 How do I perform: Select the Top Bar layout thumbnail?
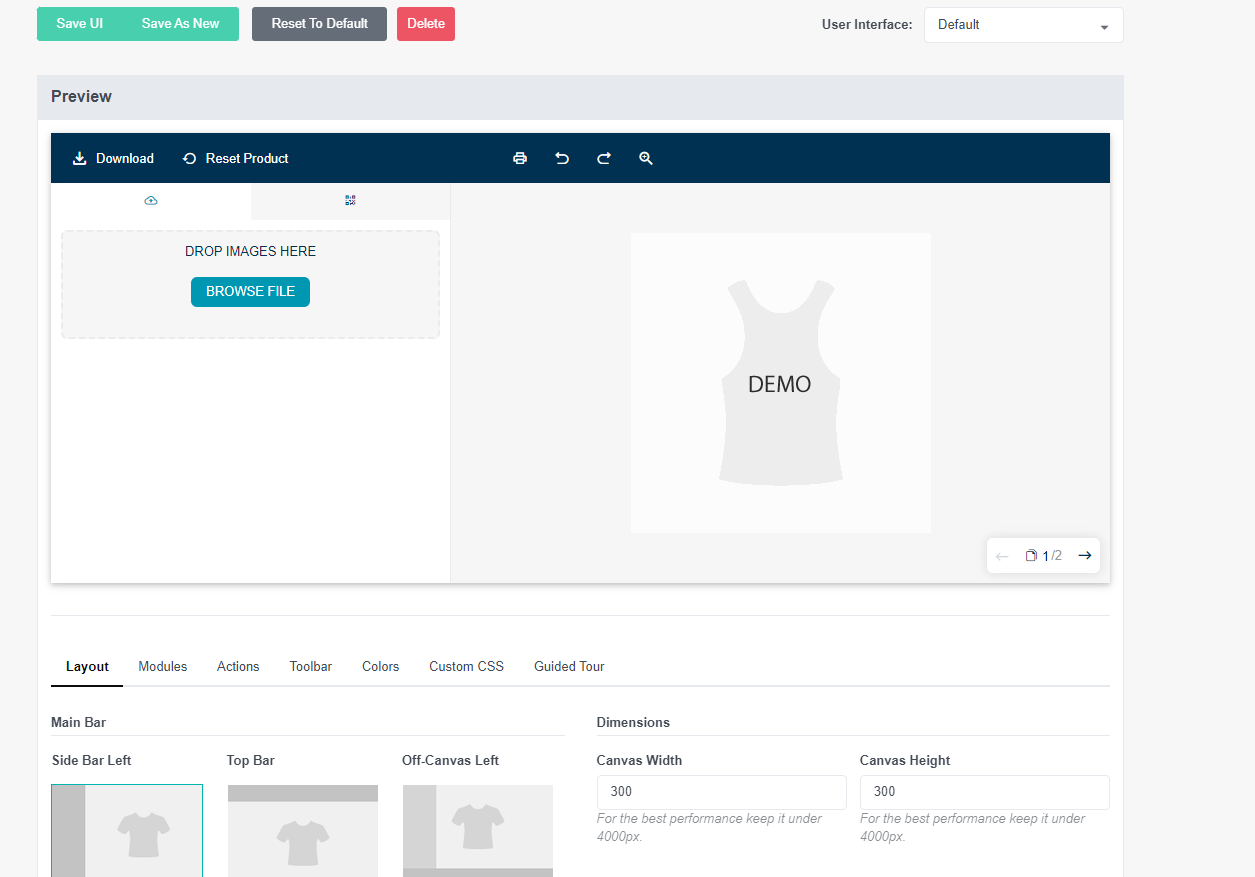[x=303, y=830]
